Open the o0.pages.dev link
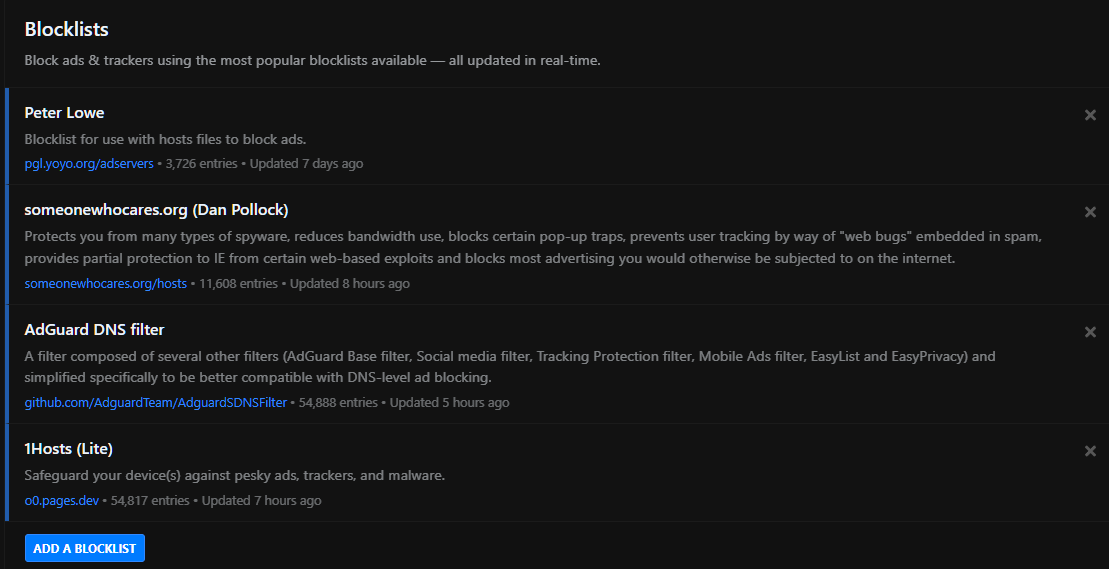 61,500
